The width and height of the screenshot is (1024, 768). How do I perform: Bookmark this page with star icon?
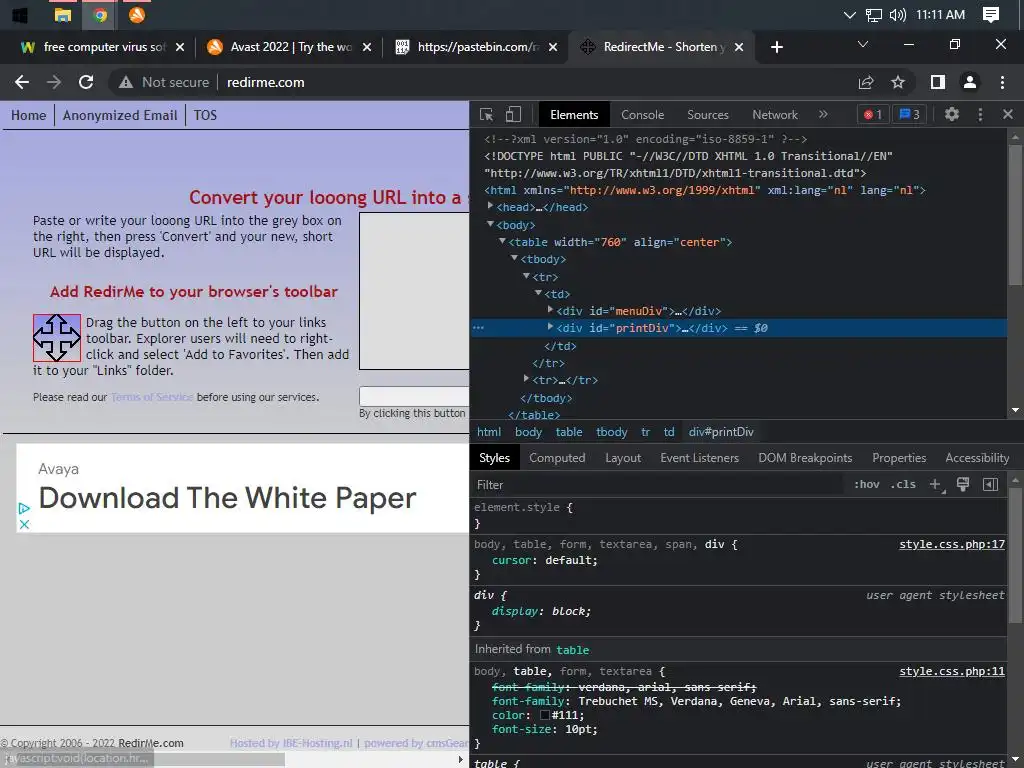point(898,82)
